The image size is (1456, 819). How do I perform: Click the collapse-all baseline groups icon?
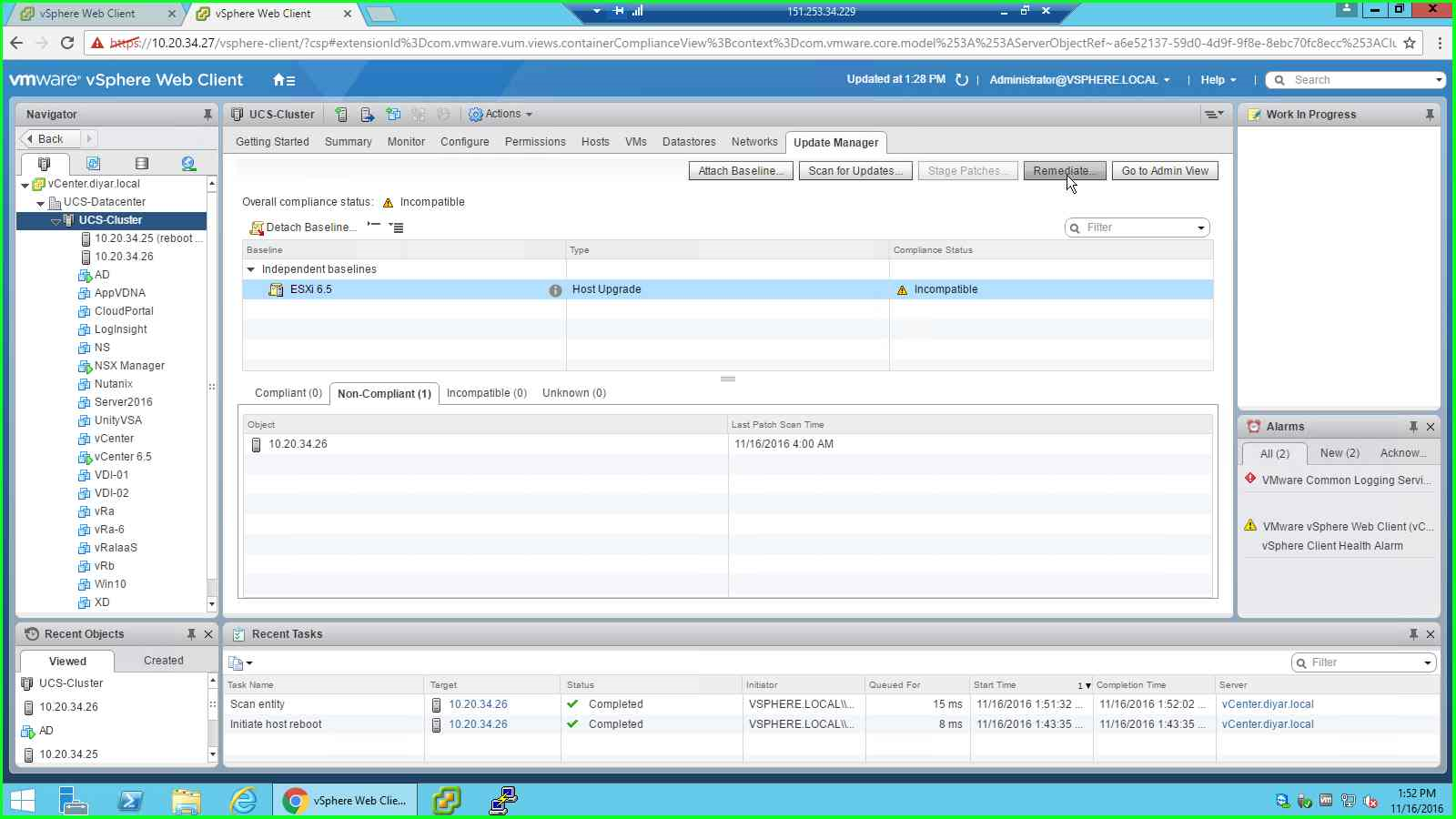pos(374,226)
